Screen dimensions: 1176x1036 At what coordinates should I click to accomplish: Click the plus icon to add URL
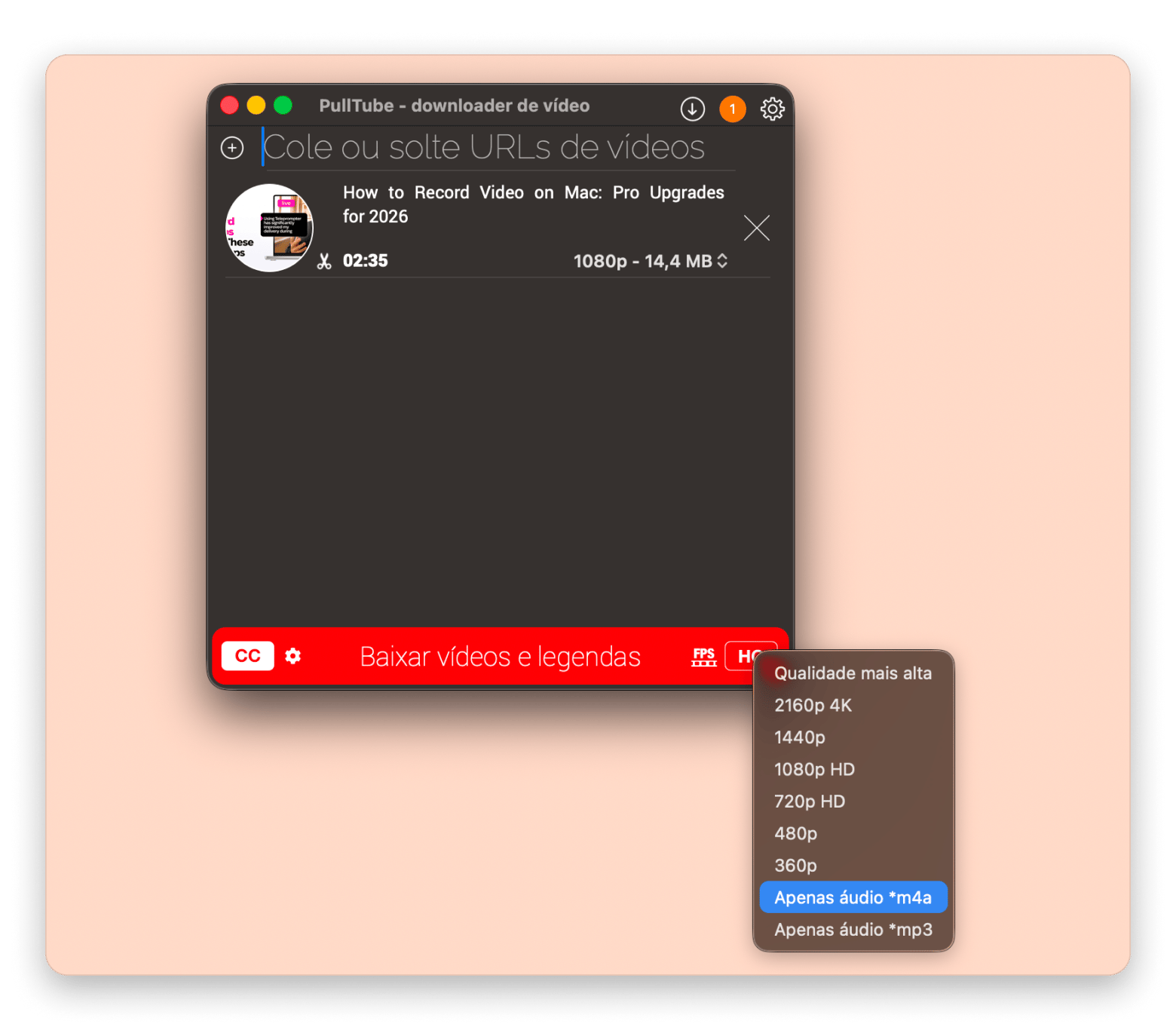(232, 147)
